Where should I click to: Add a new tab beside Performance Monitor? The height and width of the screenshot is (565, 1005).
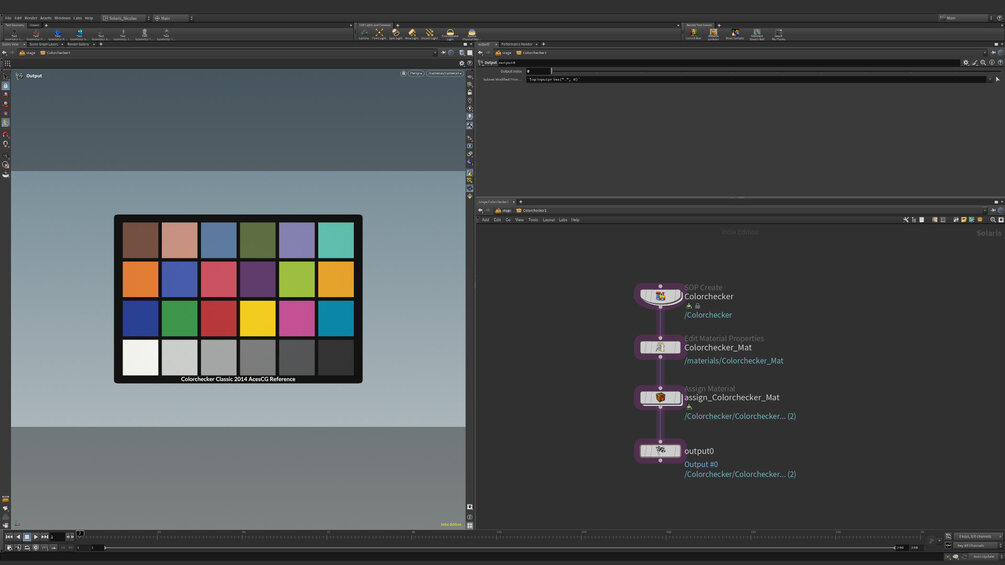(544, 44)
